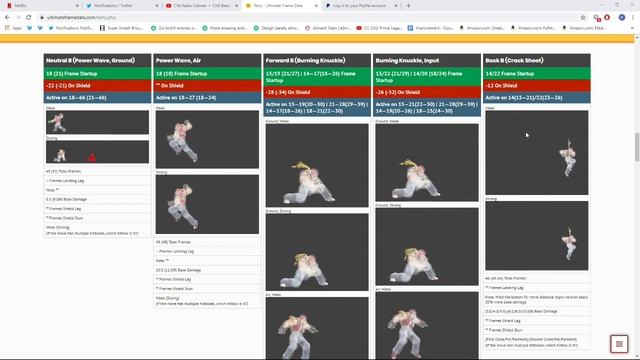Screen dimensions: 640x360
Task: Click the -12 On Shield bar
Action: click(537, 86)
